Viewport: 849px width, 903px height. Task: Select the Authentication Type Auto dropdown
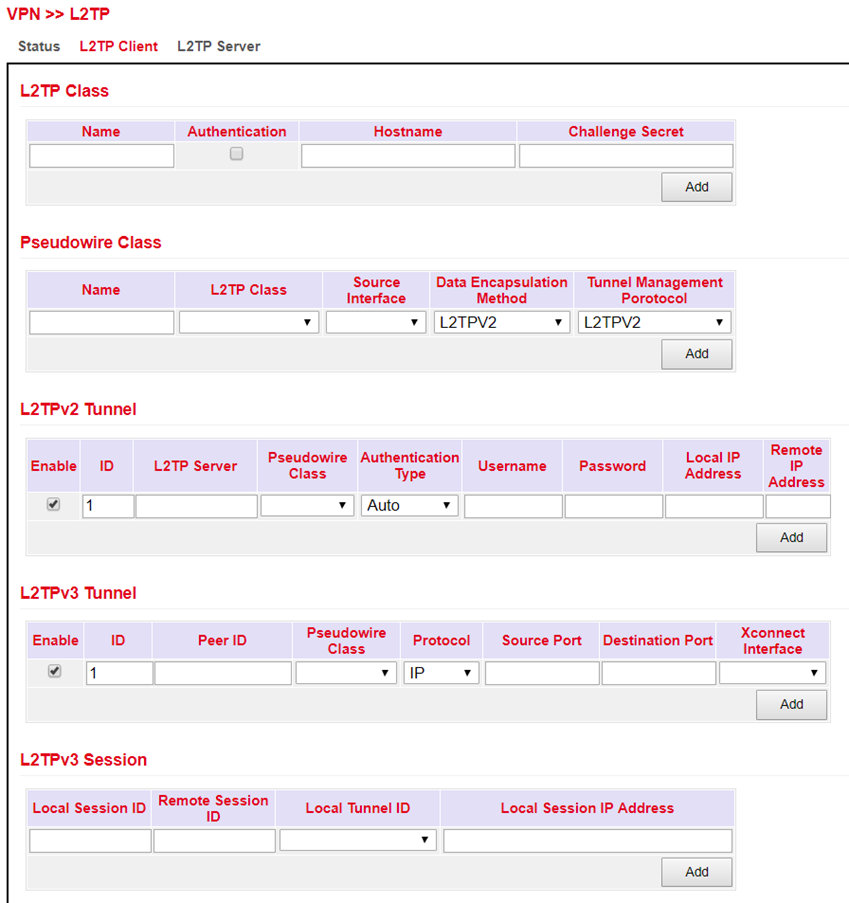(410, 506)
